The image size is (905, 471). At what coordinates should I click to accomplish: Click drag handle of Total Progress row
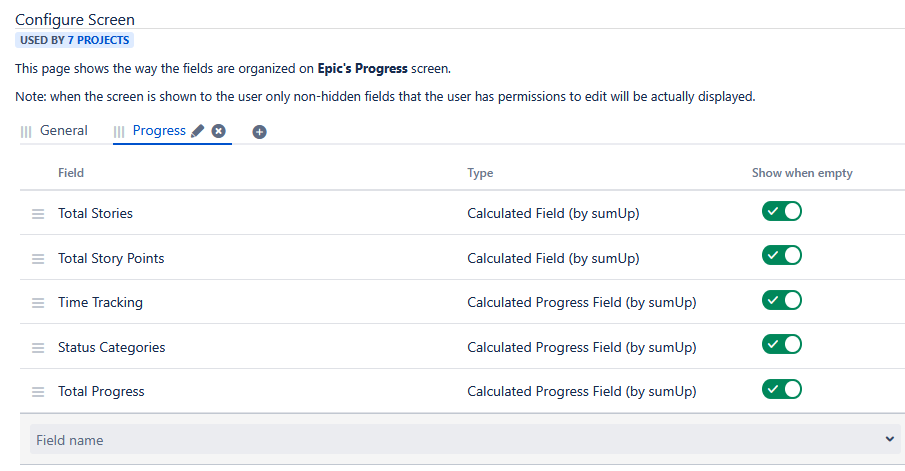click(x=38, y=392)
